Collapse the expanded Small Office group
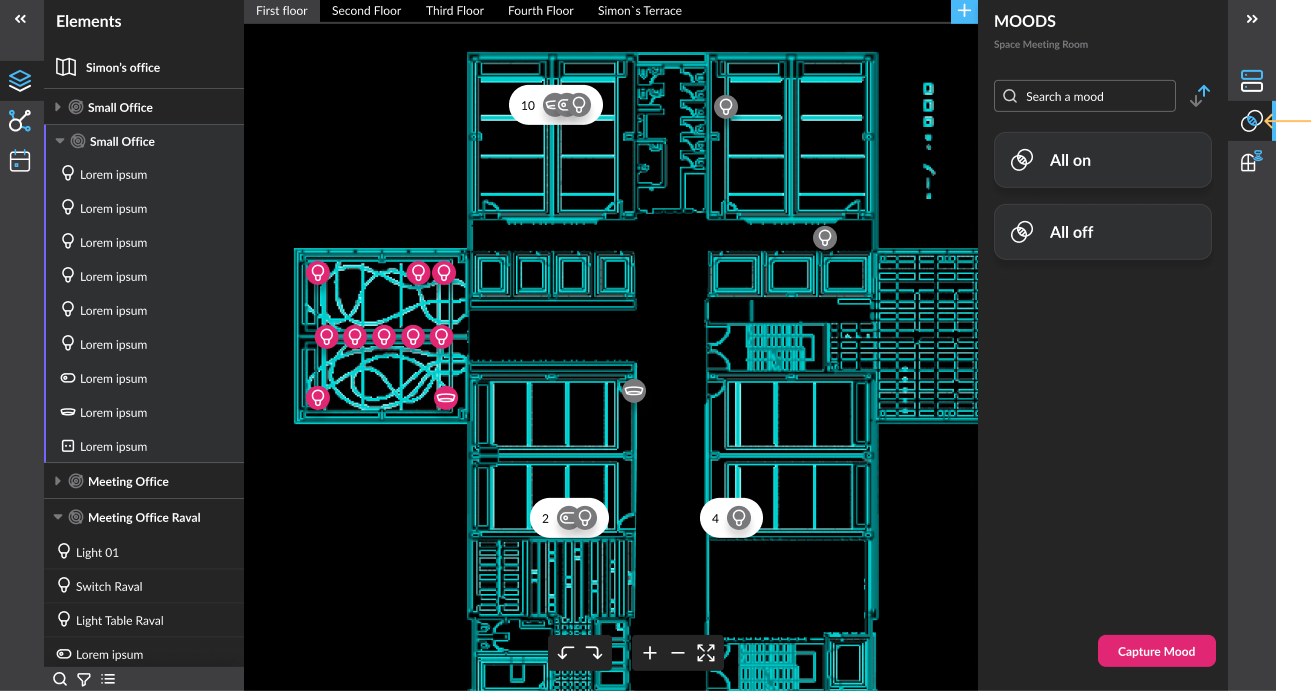 click(x=60, y=141)
